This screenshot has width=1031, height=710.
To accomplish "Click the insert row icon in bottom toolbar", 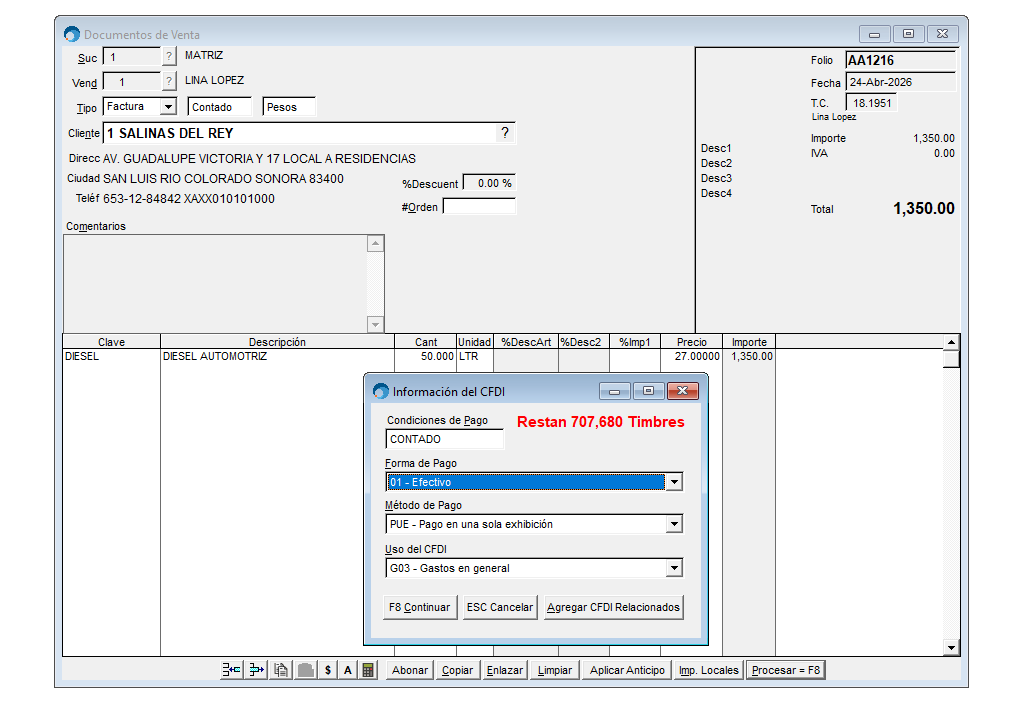I will pos(231,670).
